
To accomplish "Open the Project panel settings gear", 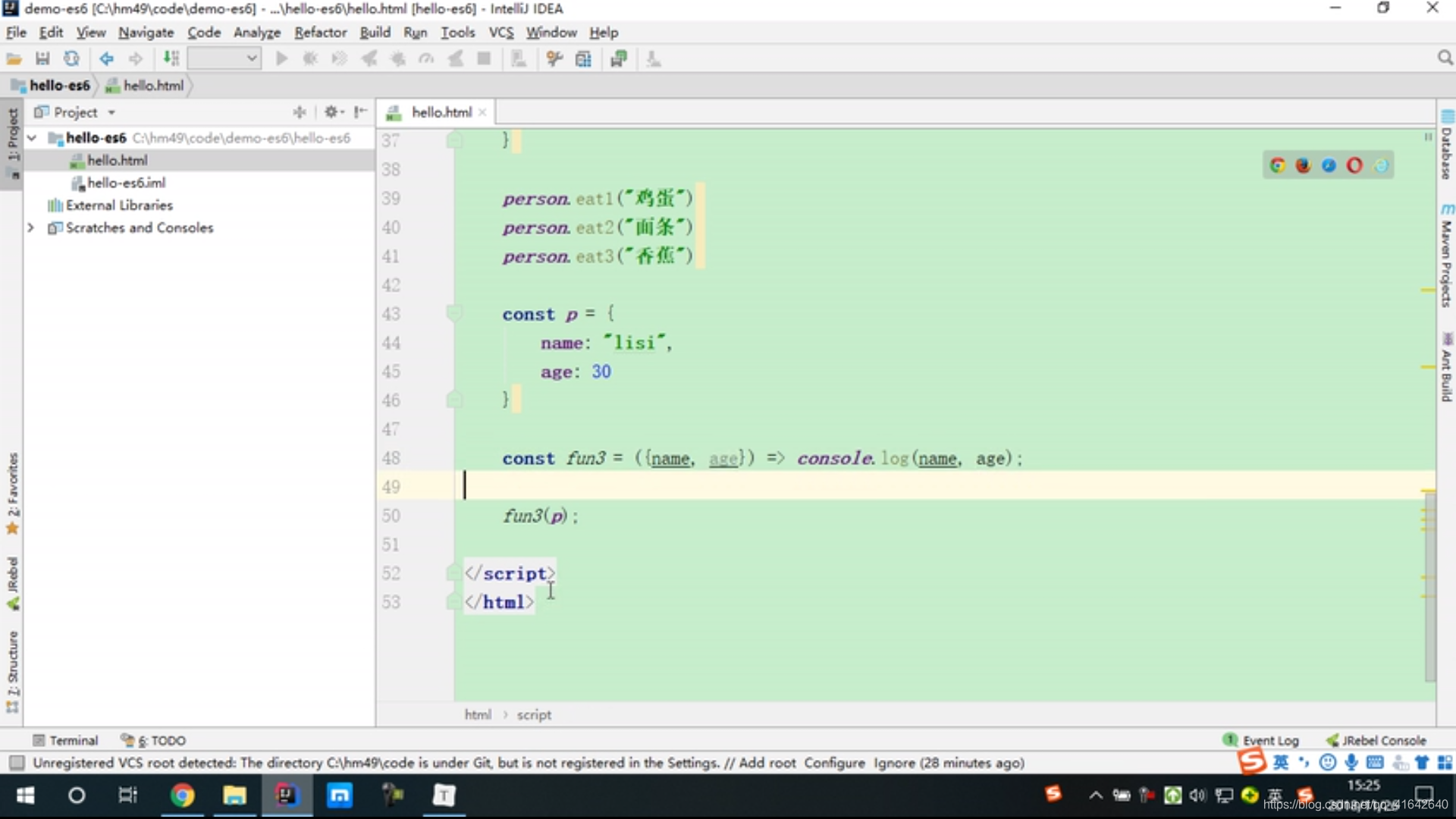I will click(x=333, y=112).
